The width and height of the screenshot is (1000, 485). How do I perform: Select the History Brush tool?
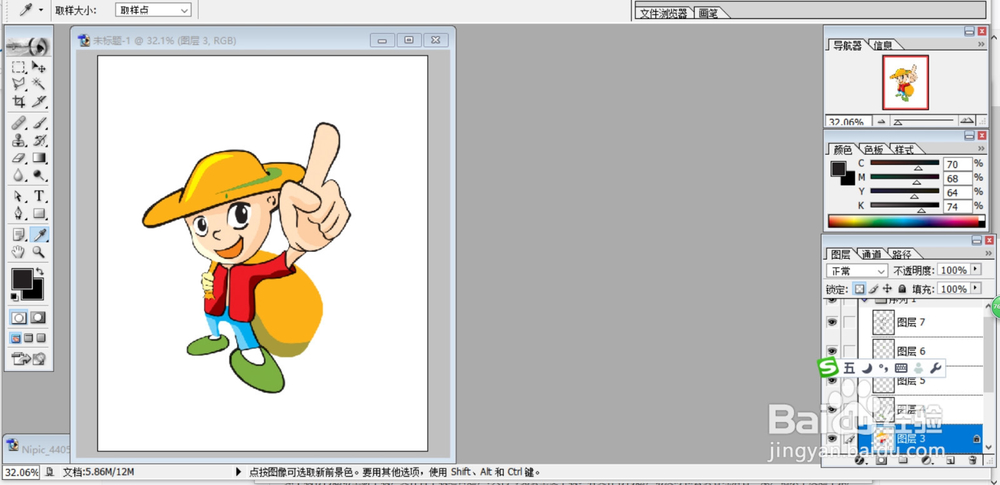pos(39,140)
